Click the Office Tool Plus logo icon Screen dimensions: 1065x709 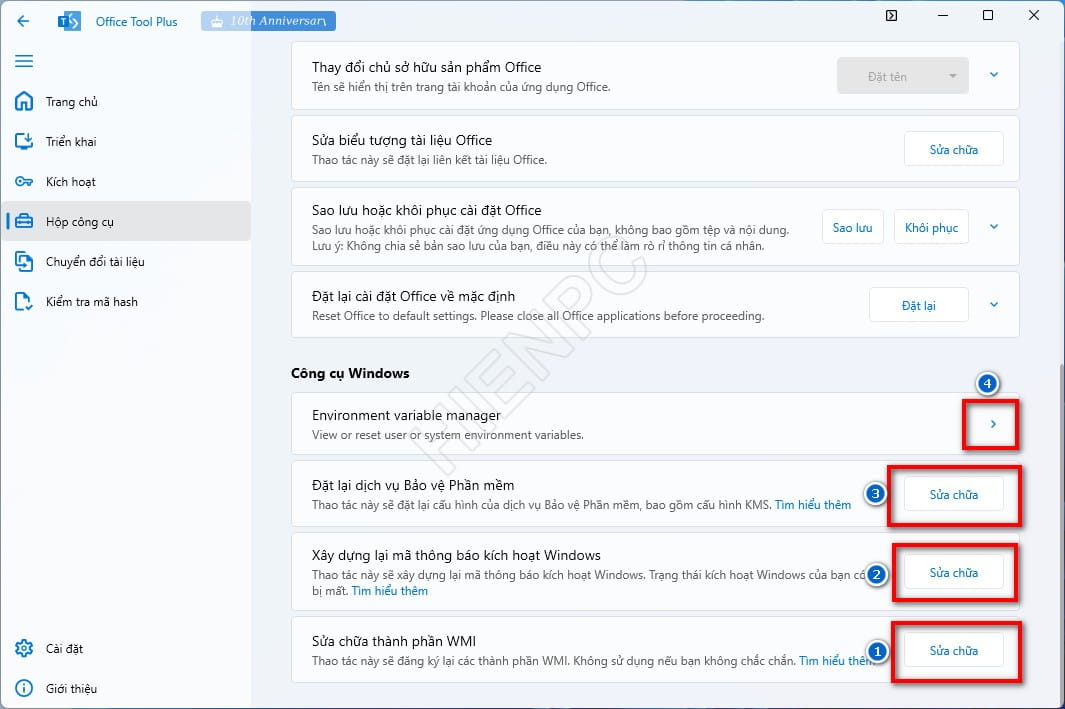(69, 21)
